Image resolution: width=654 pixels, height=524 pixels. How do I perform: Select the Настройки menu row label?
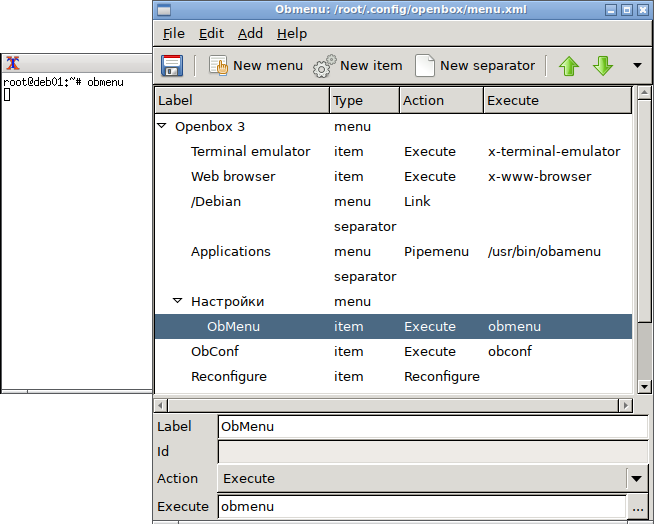coord(227,302)
